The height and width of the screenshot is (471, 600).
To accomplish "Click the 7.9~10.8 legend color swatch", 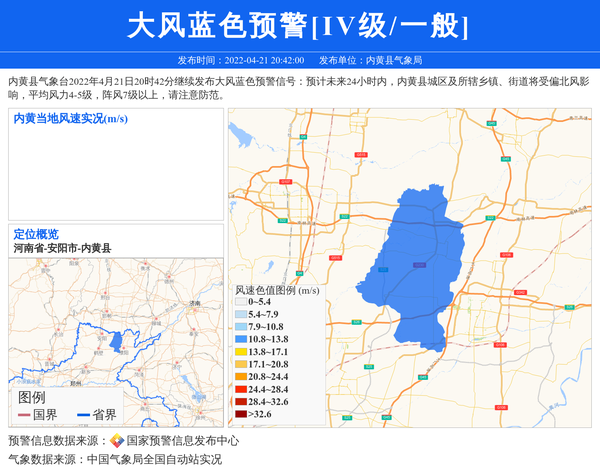I will (x=241, y=327).
